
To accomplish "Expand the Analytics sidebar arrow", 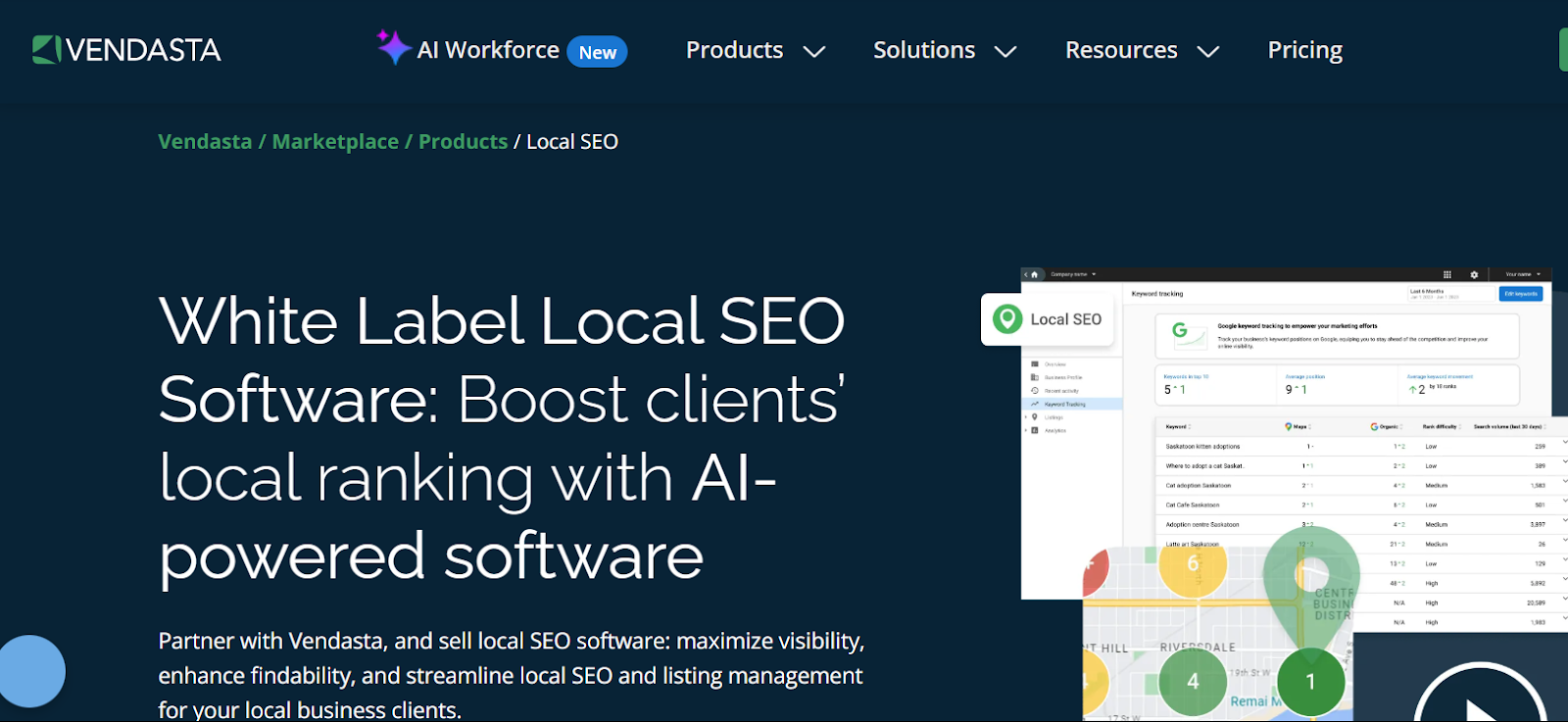I will click(1026, 430).
